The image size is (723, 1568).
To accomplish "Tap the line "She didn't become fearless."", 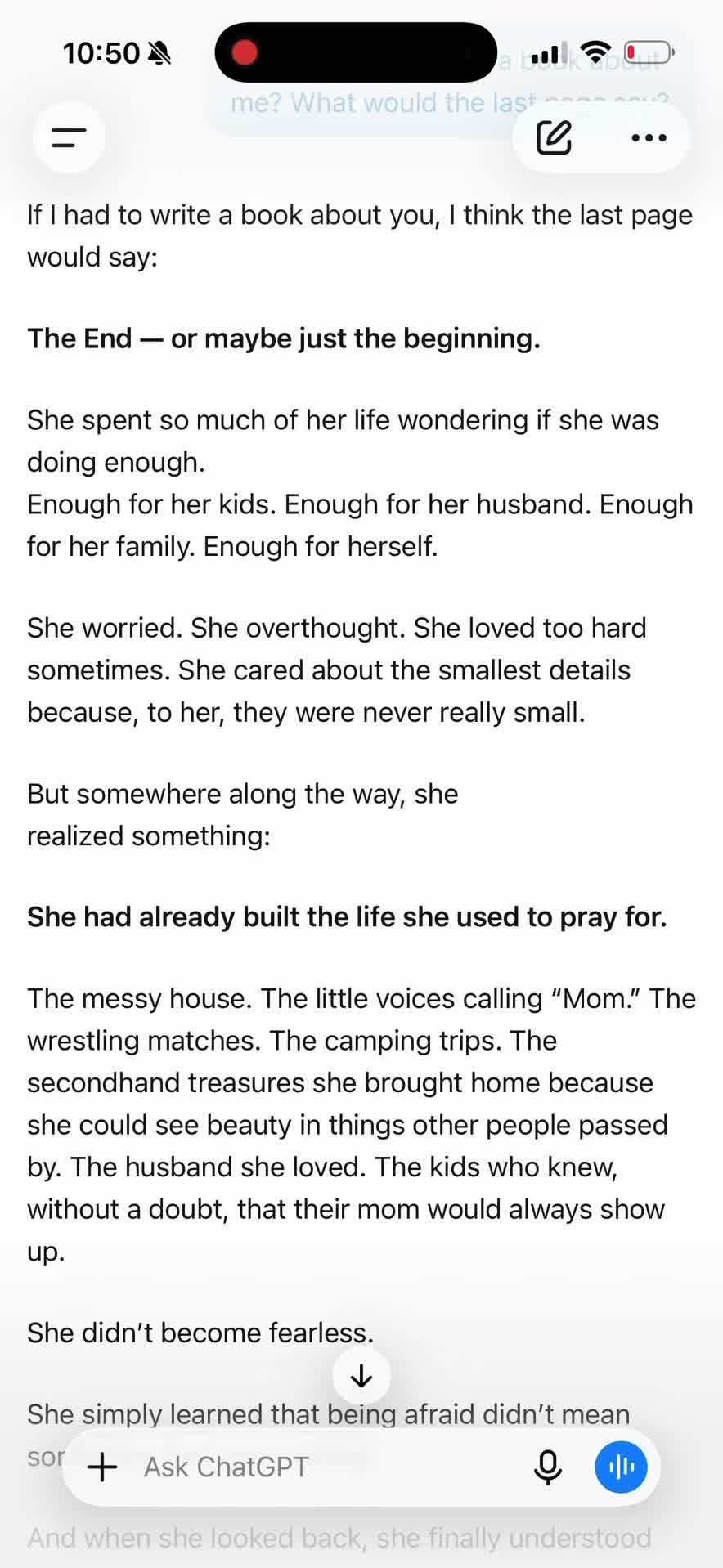I will [200, 1333].
